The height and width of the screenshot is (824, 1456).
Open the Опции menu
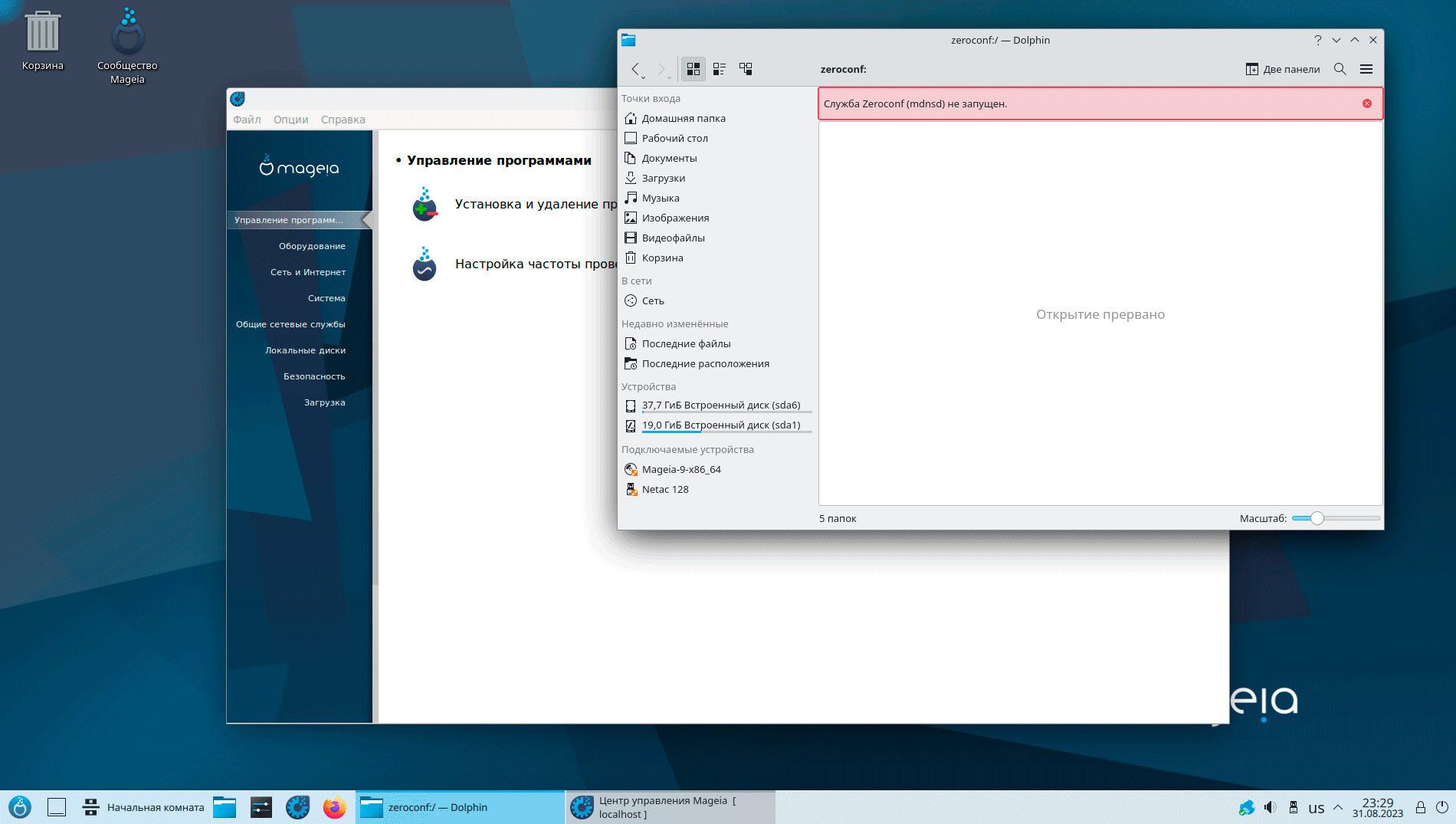(x=290, y=120)
